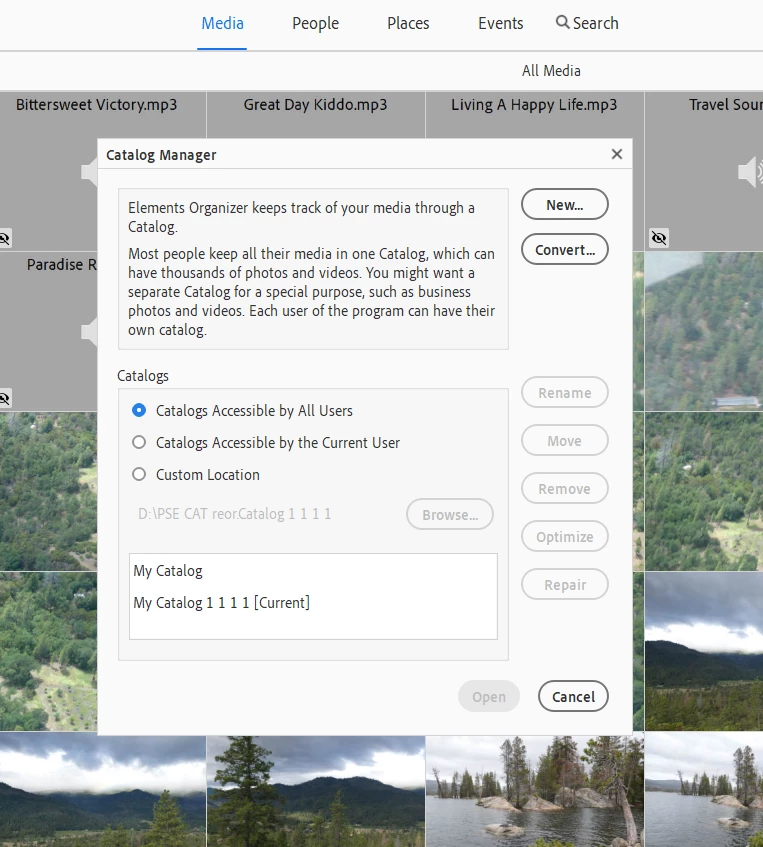
Task: Click the Remove catalog button
Action: [x=565, y=488]
